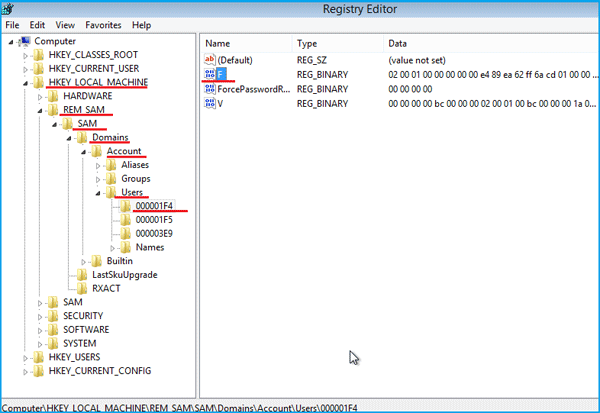Screen dimensions: 600x413
Task: Open the Favorites menu
Action: [103, 25]
